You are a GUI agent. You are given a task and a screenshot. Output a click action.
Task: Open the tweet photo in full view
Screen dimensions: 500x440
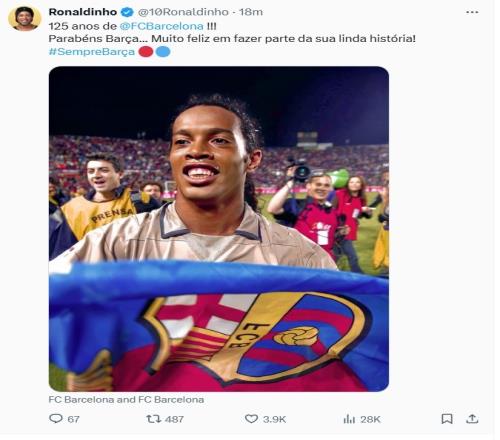[219, 229]
